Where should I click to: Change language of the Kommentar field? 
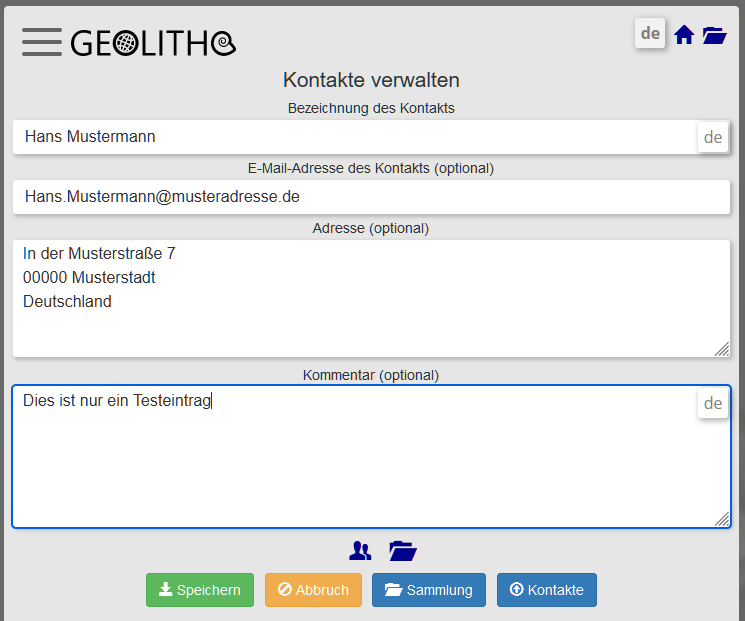[712, 404]
